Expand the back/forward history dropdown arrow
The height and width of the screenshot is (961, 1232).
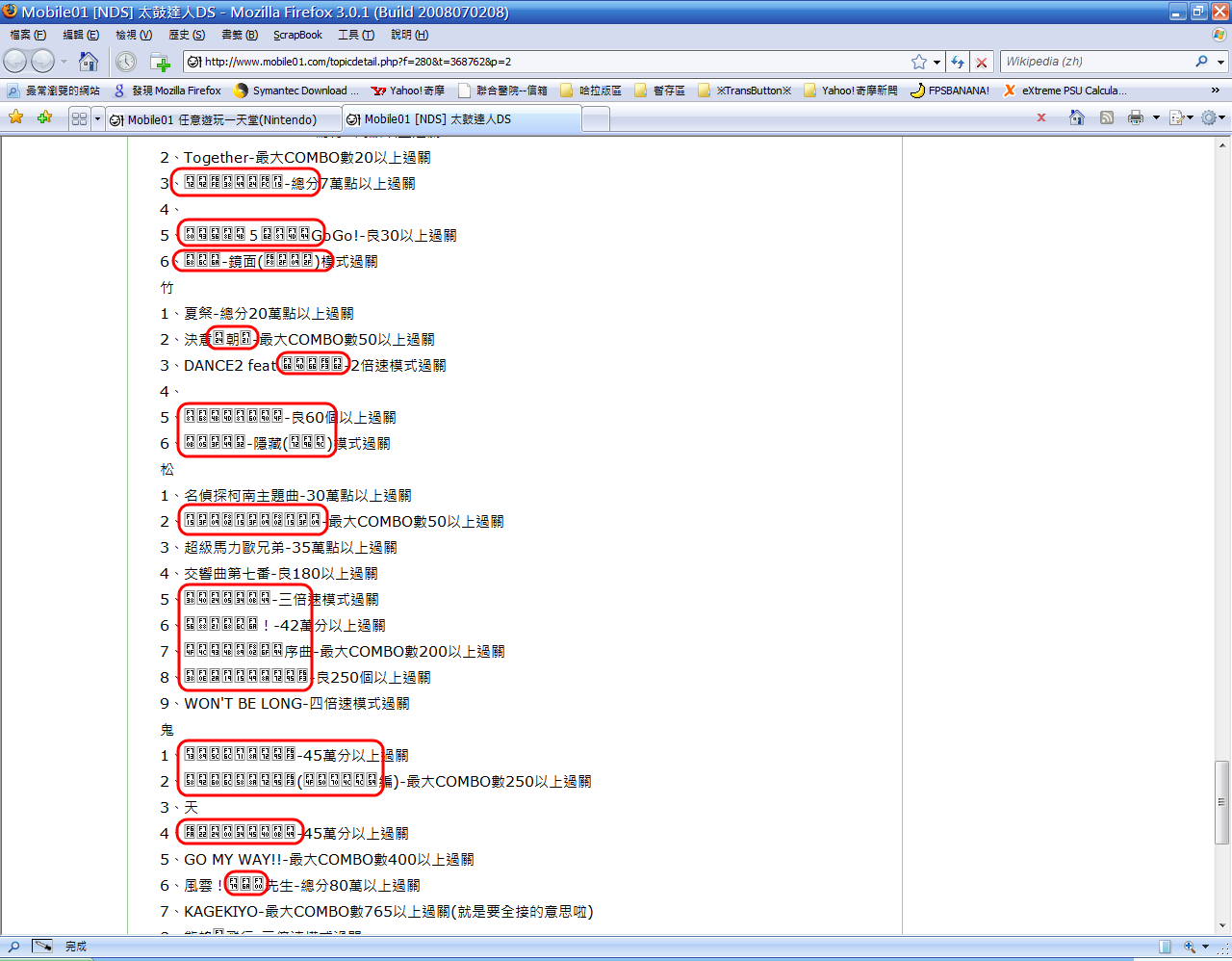(x=64, y=62)
